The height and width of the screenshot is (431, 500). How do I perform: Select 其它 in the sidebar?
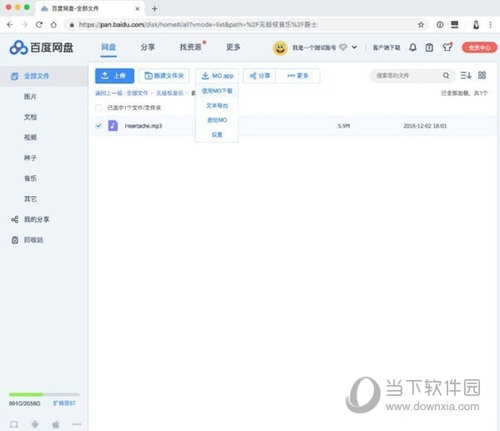point(30,199)
